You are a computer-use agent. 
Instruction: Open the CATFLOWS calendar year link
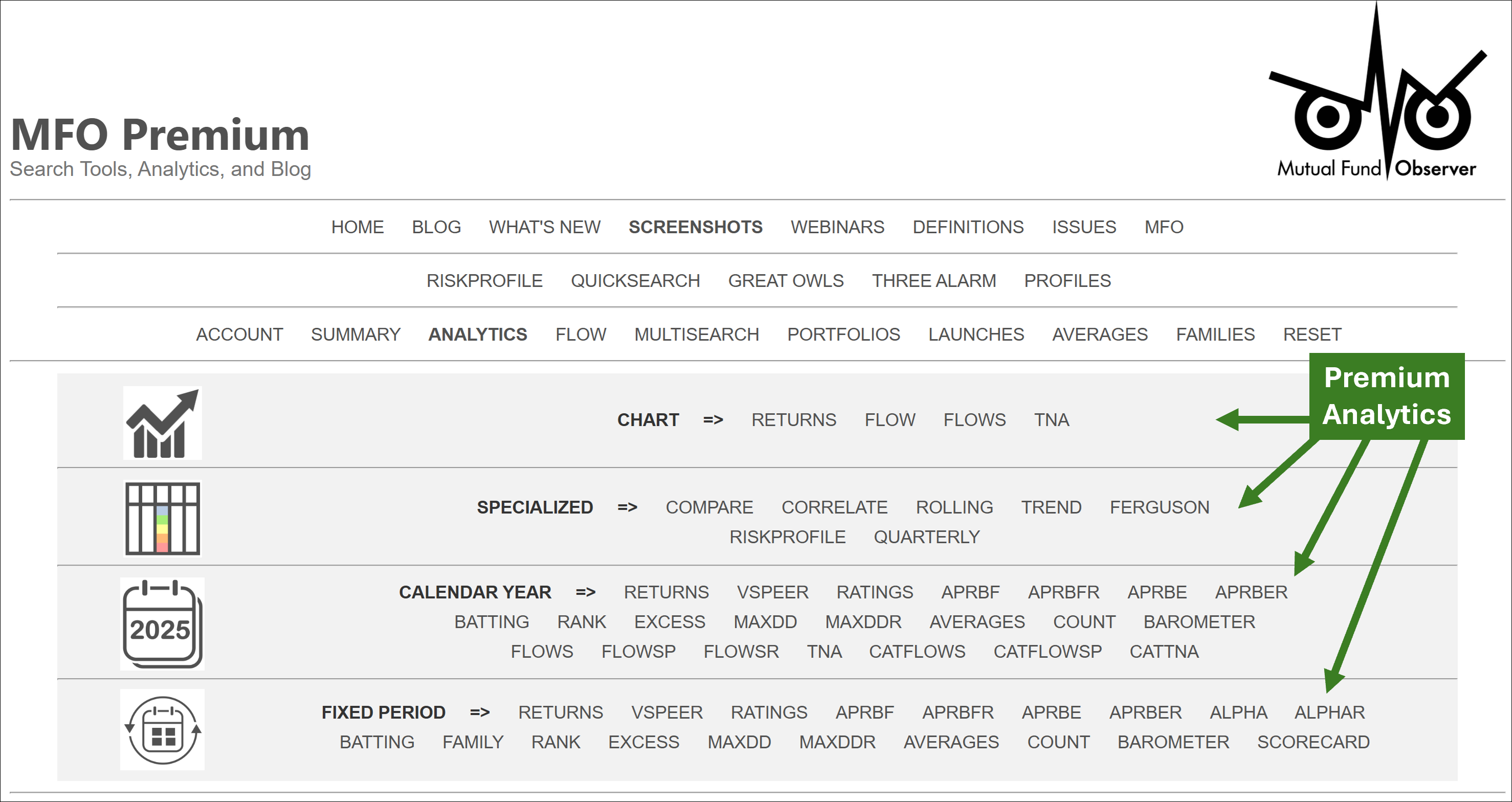click(917, 652)
